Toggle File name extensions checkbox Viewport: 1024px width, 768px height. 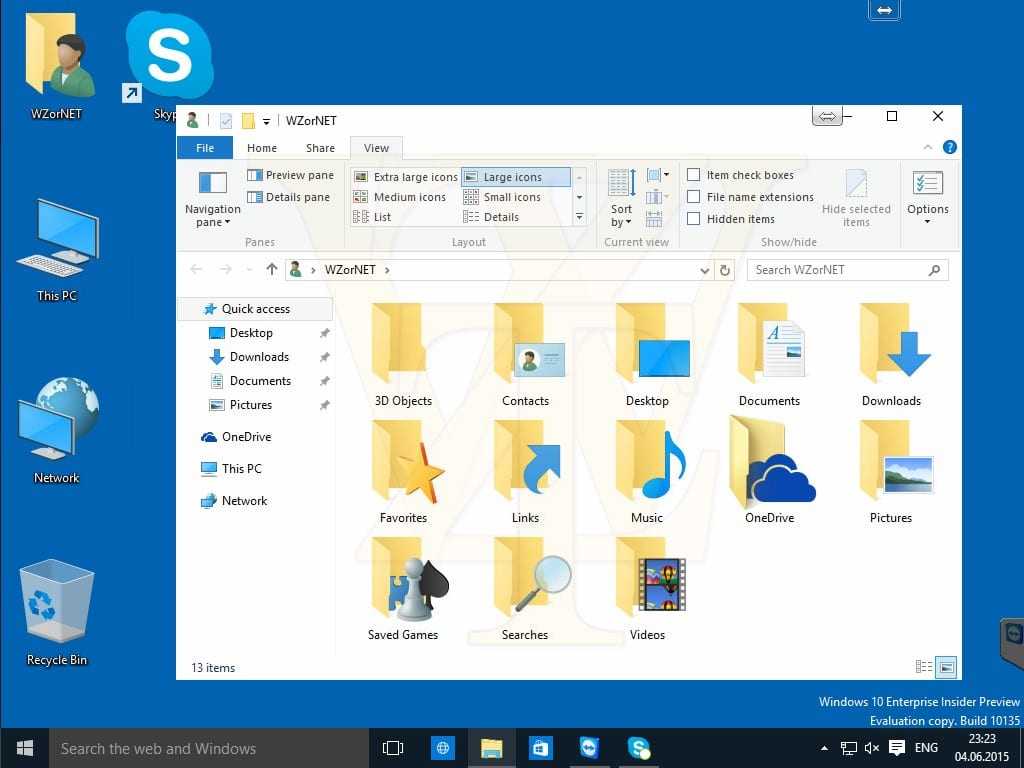tap(693, 197)
